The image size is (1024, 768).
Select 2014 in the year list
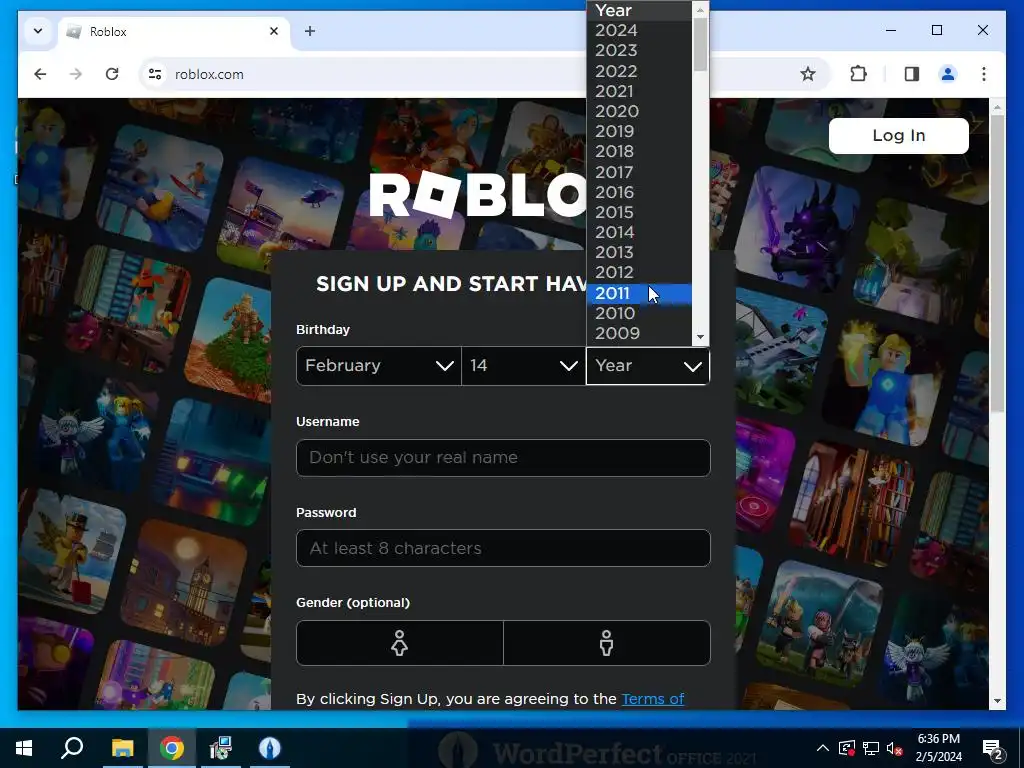(x=639, y=232)
